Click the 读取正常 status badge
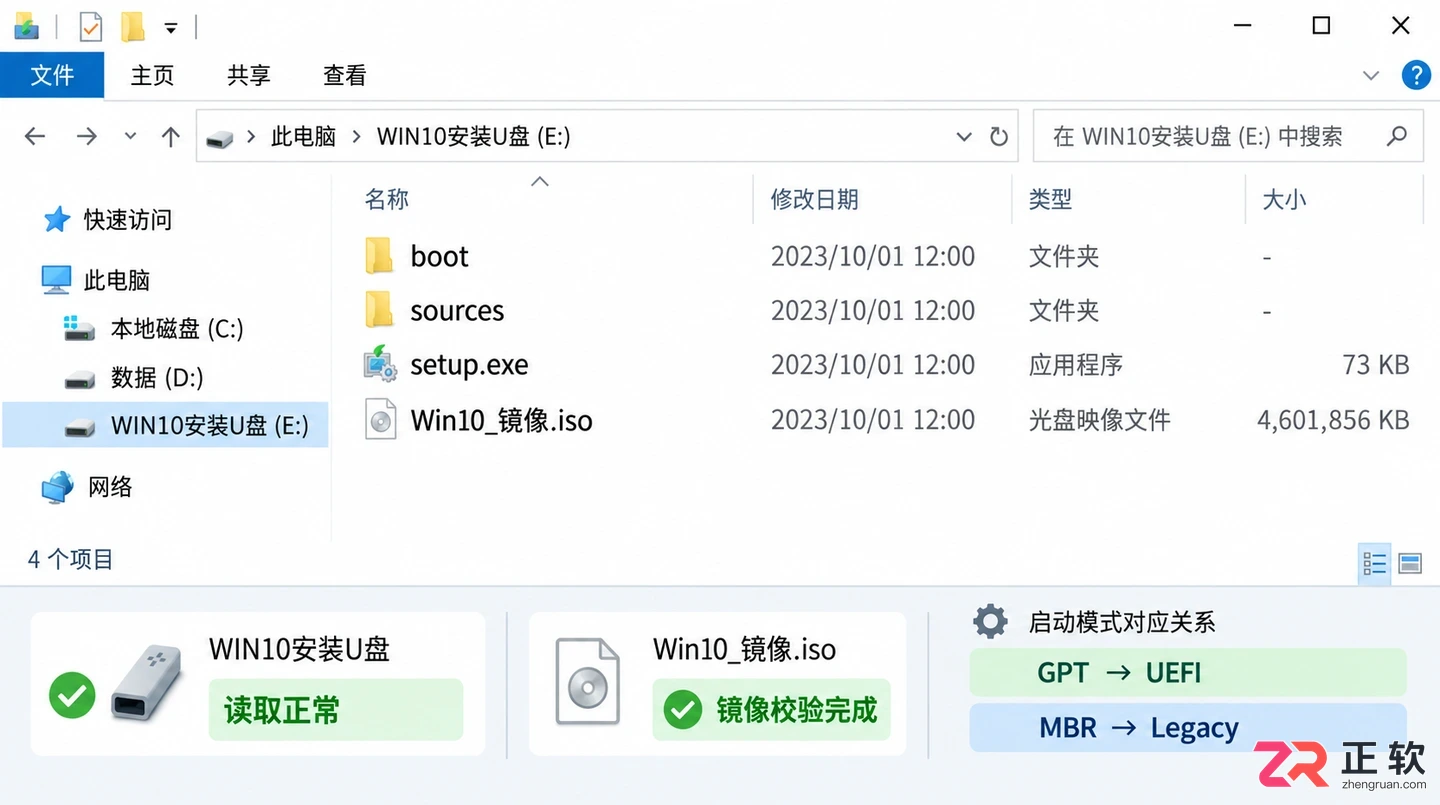The height and width of the screenshot is (805, 1440). click(336, 710)
